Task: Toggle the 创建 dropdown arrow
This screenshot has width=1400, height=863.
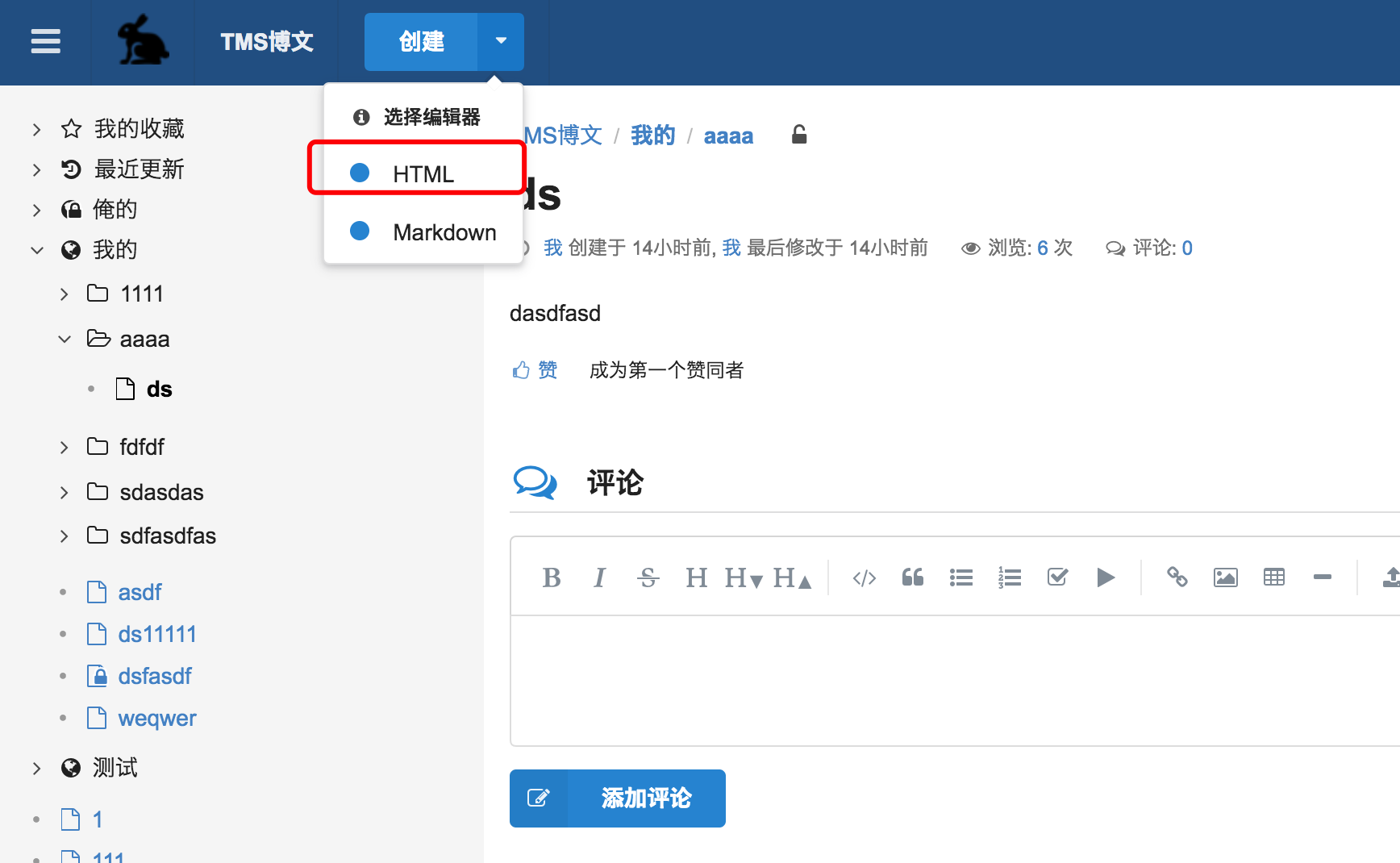Action: click(x=501, y=42)
